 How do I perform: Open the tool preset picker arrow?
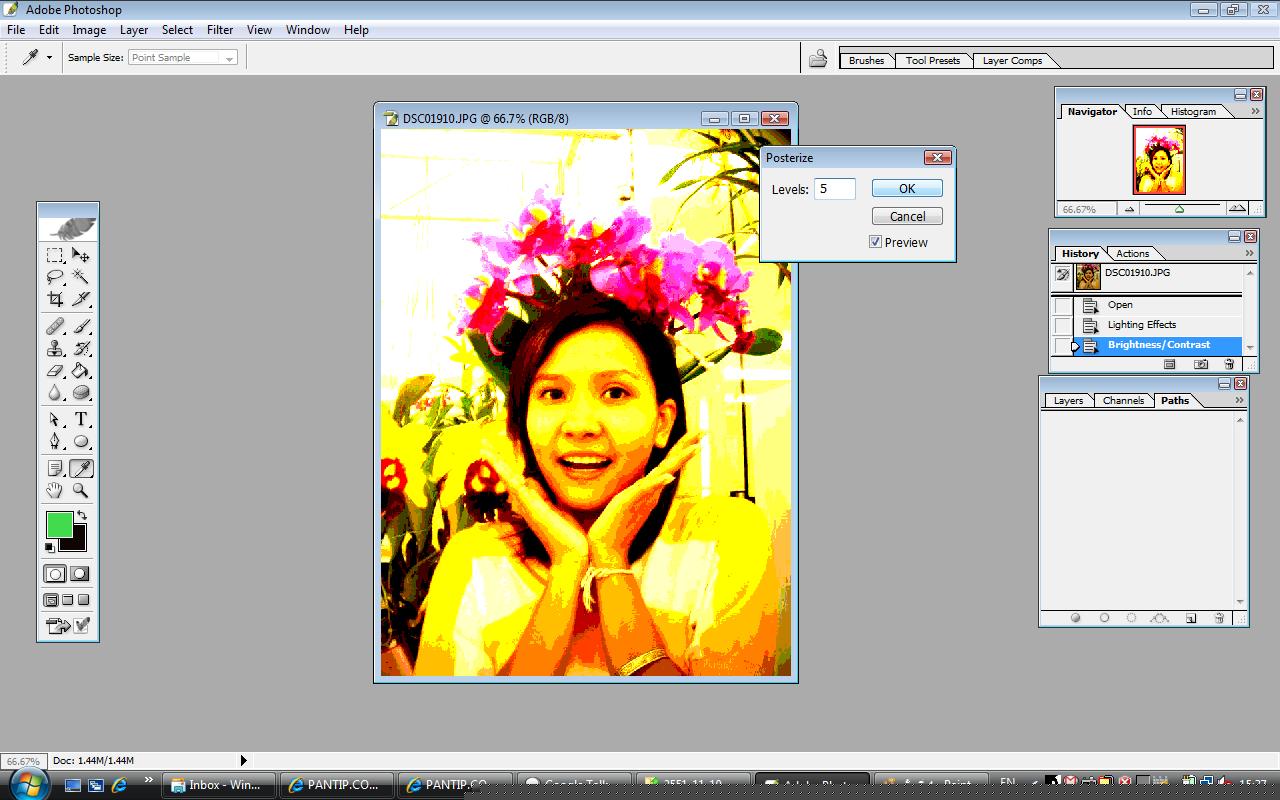(49, 58)
